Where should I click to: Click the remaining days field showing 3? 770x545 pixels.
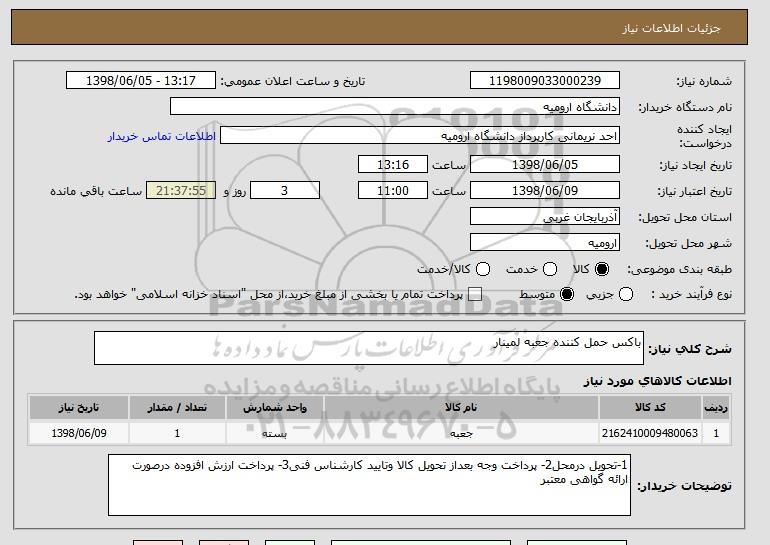coord(285,191)
